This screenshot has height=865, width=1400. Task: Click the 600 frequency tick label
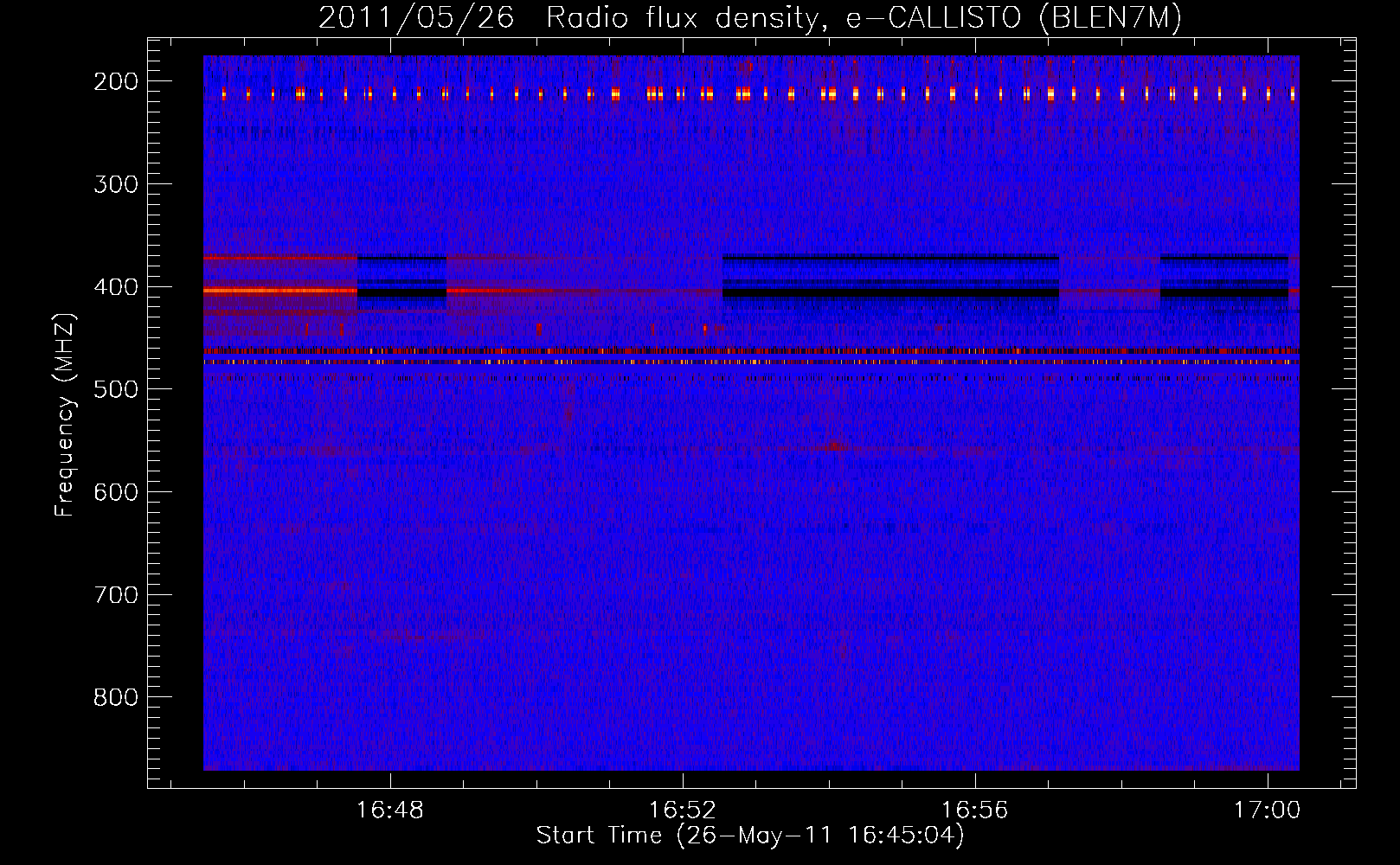coord(115,492)
